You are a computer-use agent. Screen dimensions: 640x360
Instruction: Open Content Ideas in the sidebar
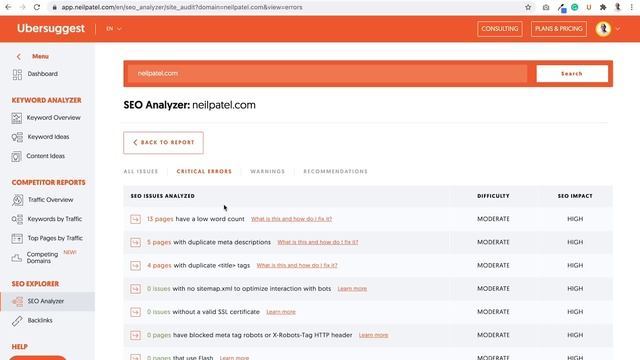tap(45, 156)
